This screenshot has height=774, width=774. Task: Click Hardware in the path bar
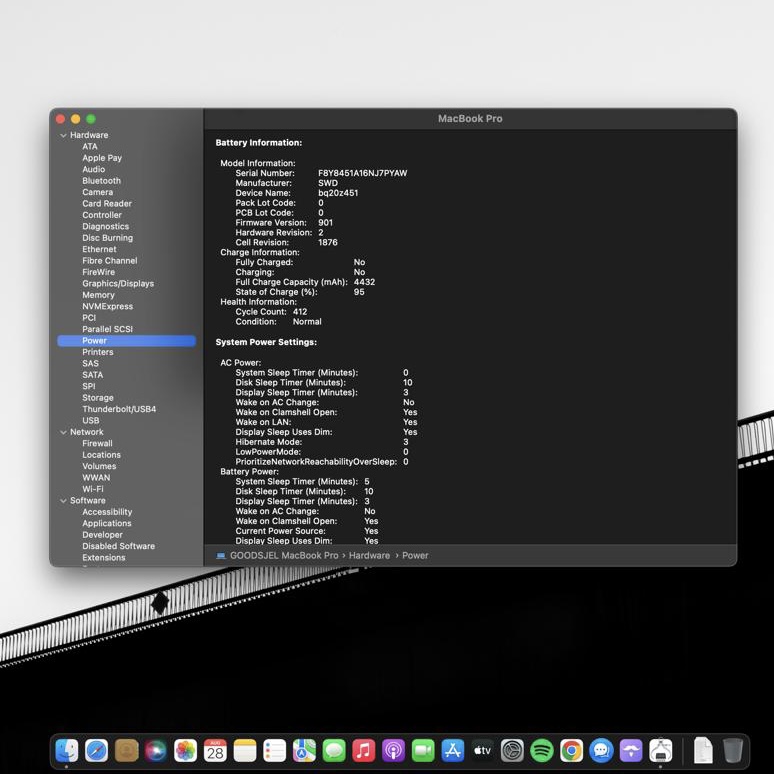point(369,556)
